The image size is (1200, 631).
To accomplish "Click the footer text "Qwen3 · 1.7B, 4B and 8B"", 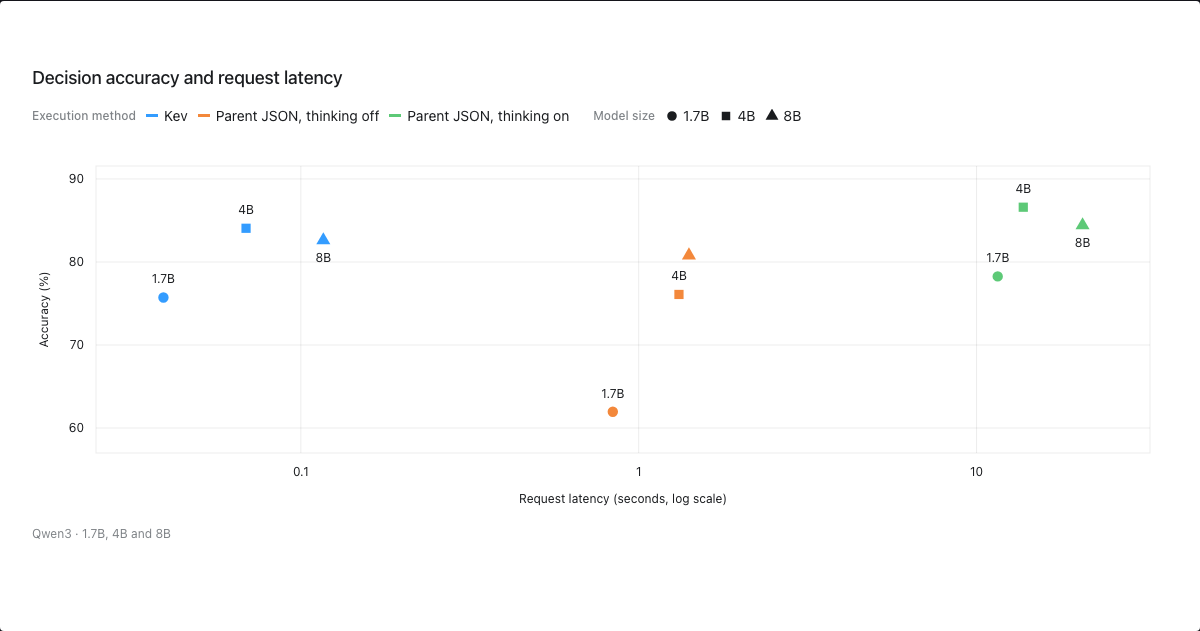I will coord(101,533).
